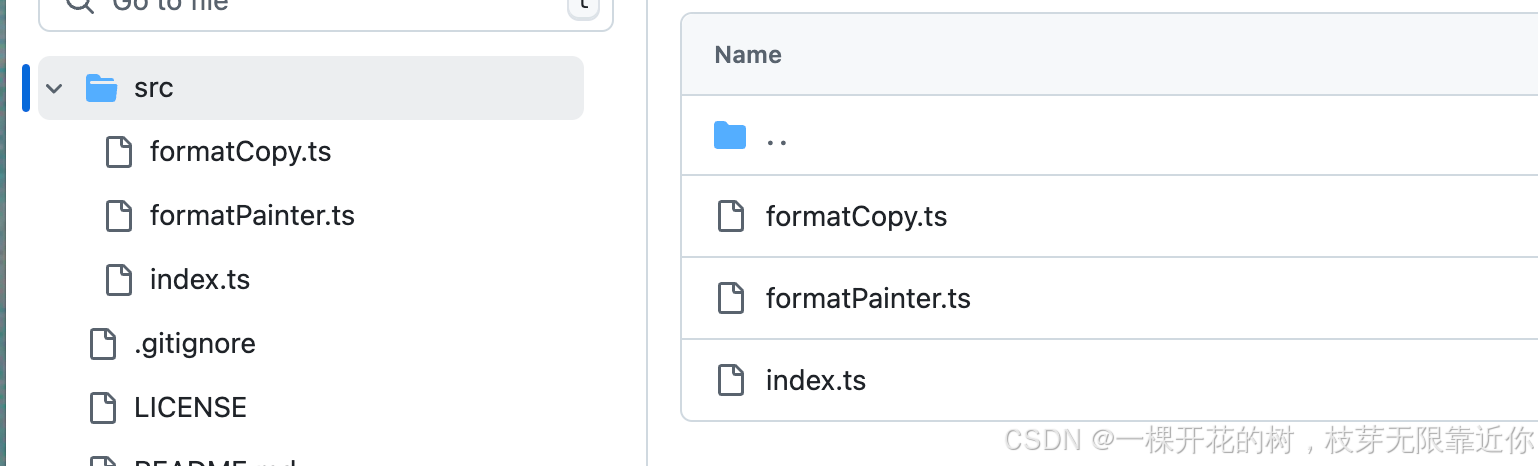Click the src folder icon in tree

pos(101,88)
